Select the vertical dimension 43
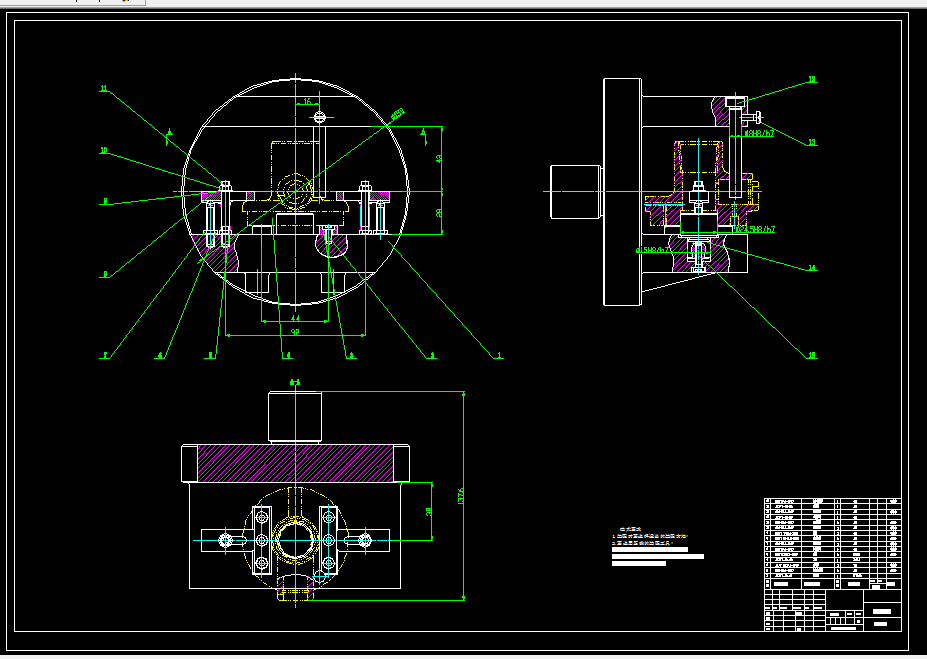The image size is (927, 659). (439, 158)
